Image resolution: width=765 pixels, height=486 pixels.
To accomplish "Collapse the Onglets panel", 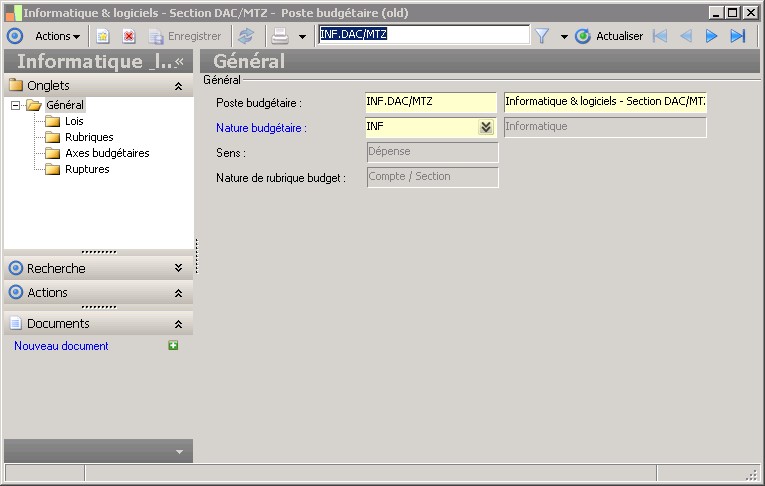I will [179, 86].
